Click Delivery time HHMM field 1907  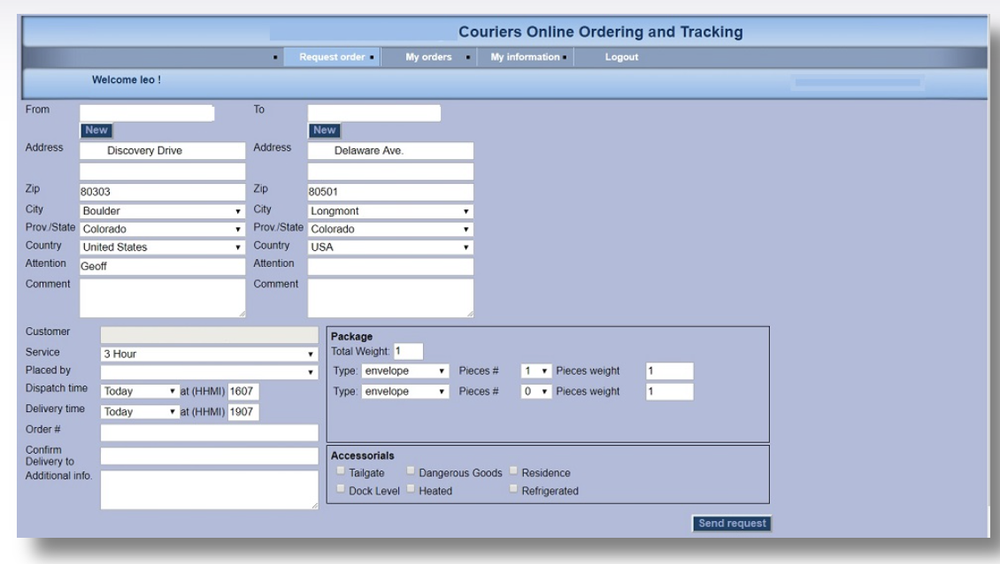[x=243, y=412]
